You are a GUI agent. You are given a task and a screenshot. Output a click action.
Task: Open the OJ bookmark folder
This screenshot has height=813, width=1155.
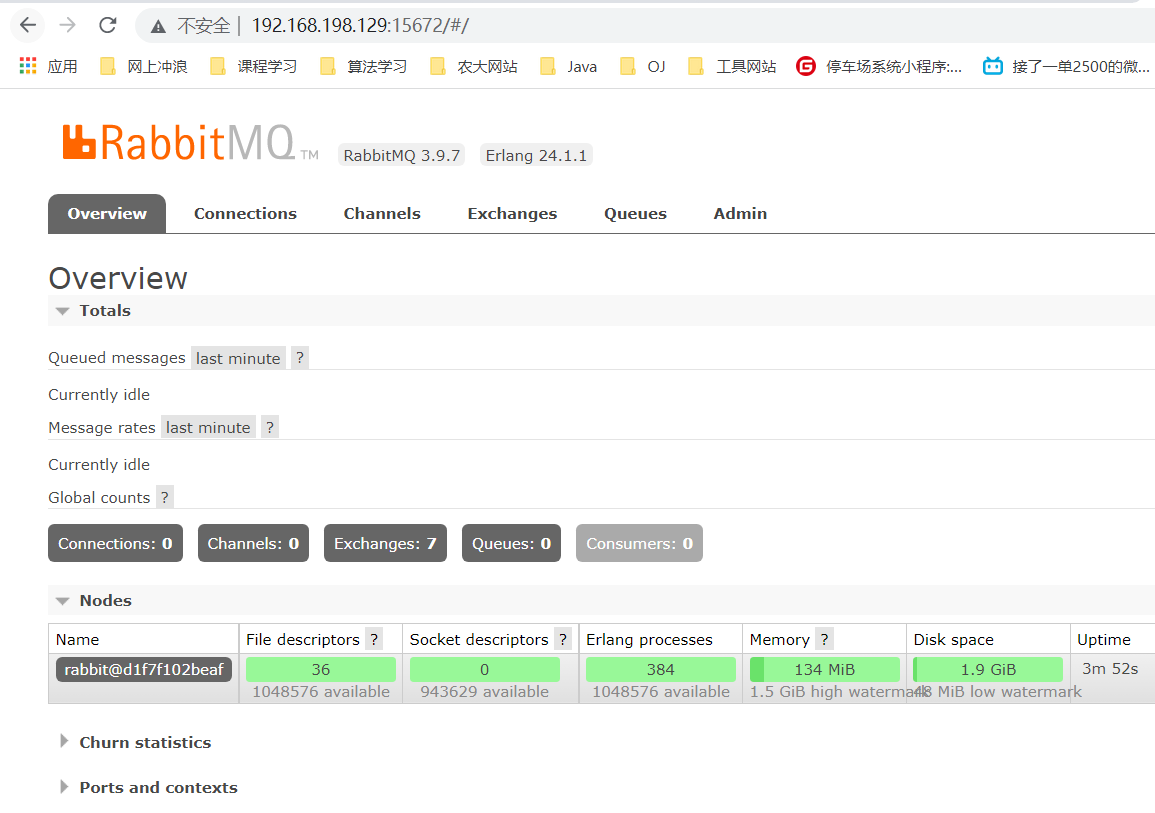(x=642, y=67)
